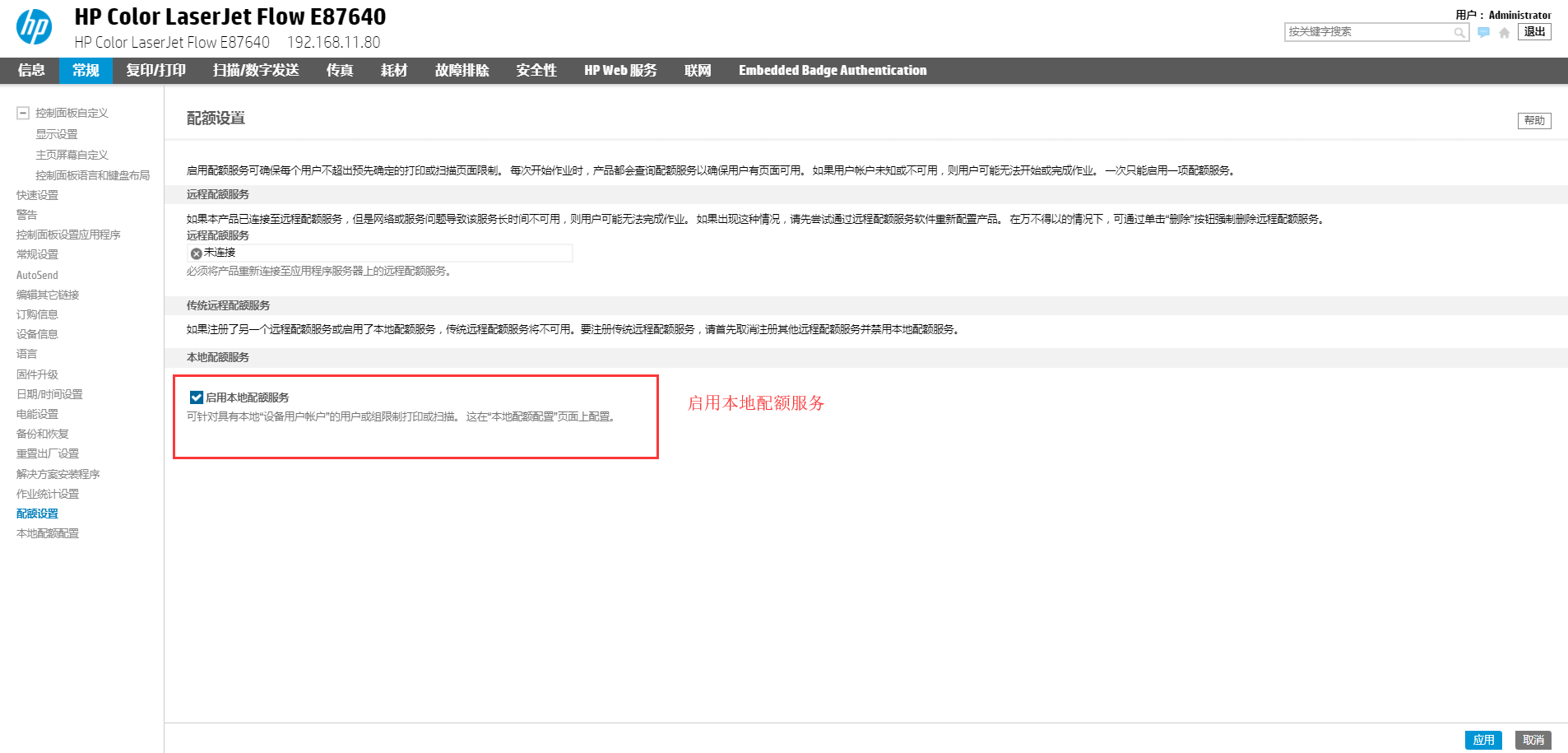
Task: Click the 应用 apply button
Action: (x=1483, y=740)
